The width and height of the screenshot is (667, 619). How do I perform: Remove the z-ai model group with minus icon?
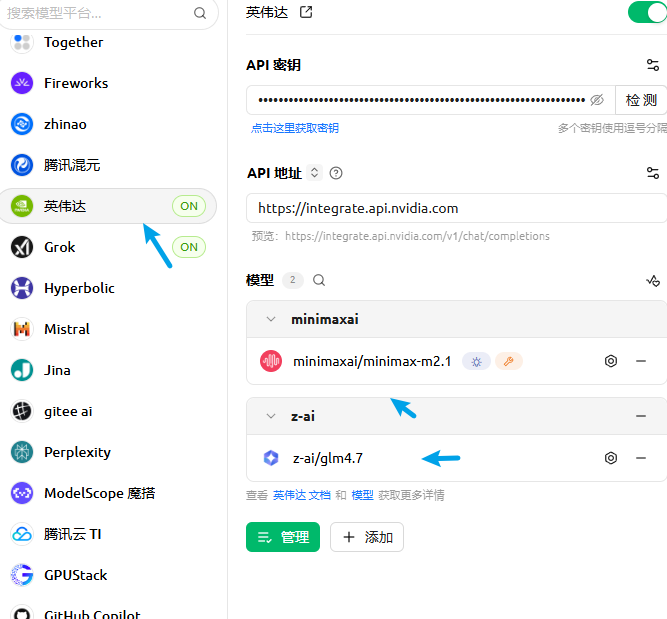click(x=641, y=416)
